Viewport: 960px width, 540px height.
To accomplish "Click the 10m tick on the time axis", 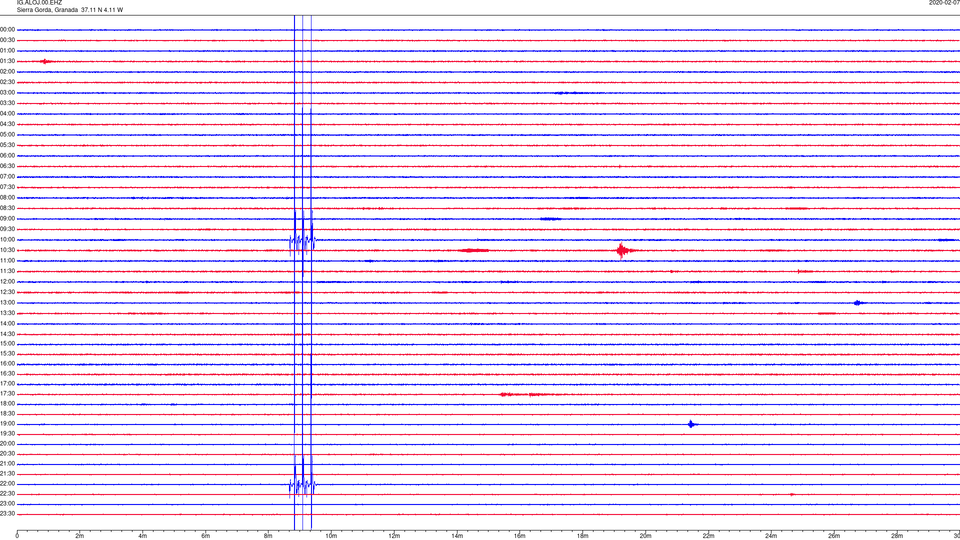I will (331, 536).
